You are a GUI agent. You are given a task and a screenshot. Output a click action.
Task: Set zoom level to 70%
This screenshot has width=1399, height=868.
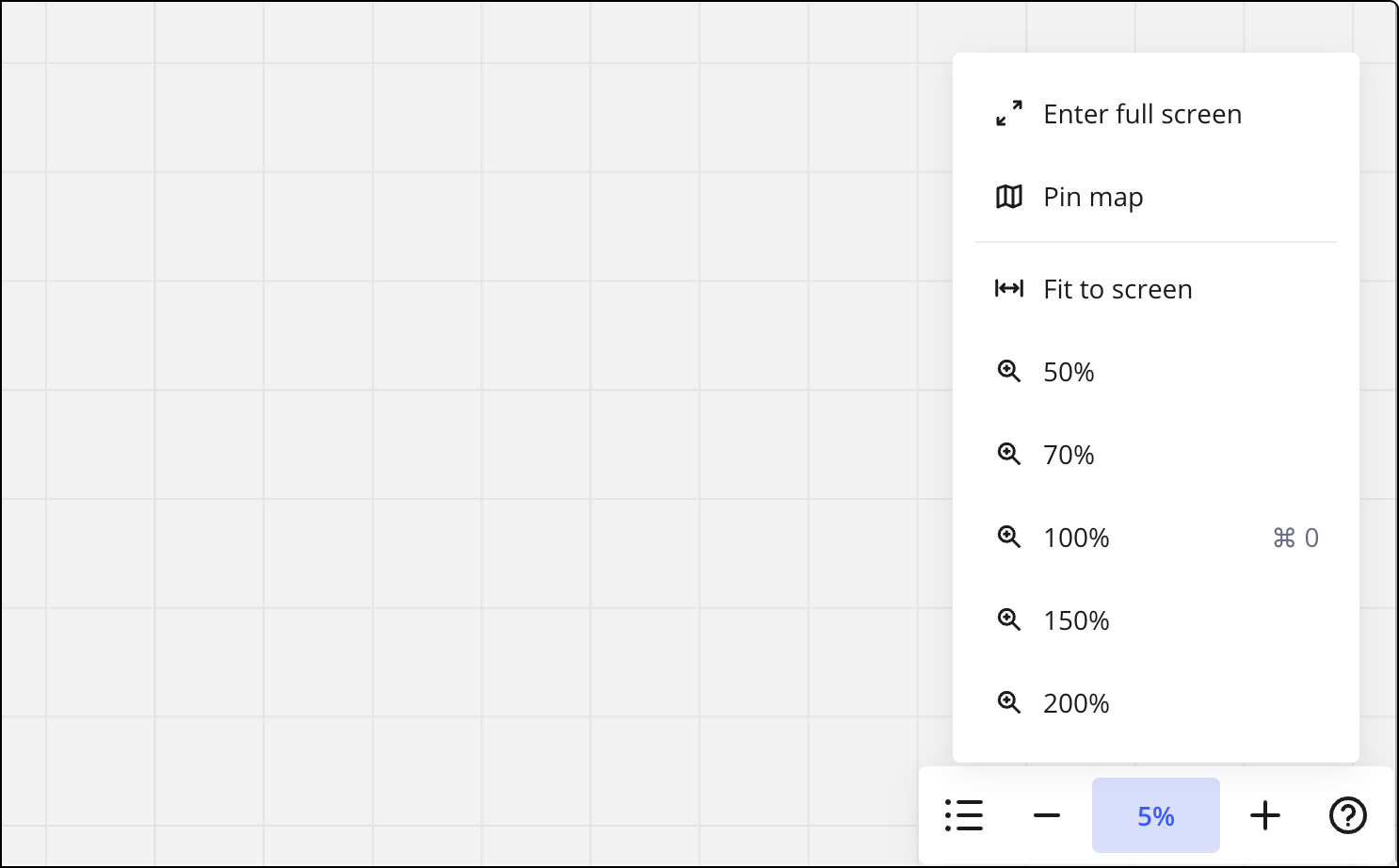[1068, 455]
